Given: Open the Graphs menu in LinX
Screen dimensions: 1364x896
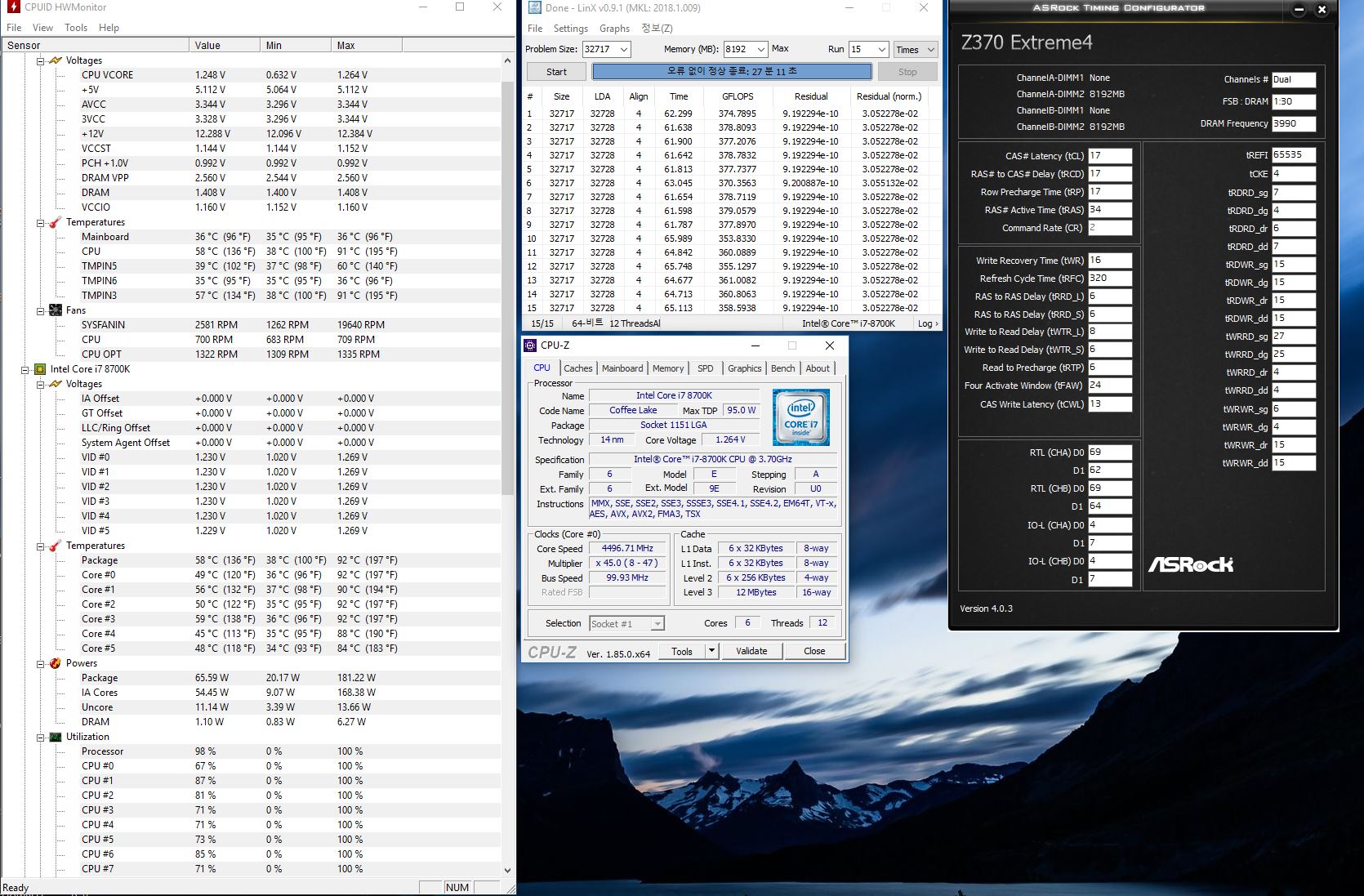Looking at the screenshot, I should [614, 29].
